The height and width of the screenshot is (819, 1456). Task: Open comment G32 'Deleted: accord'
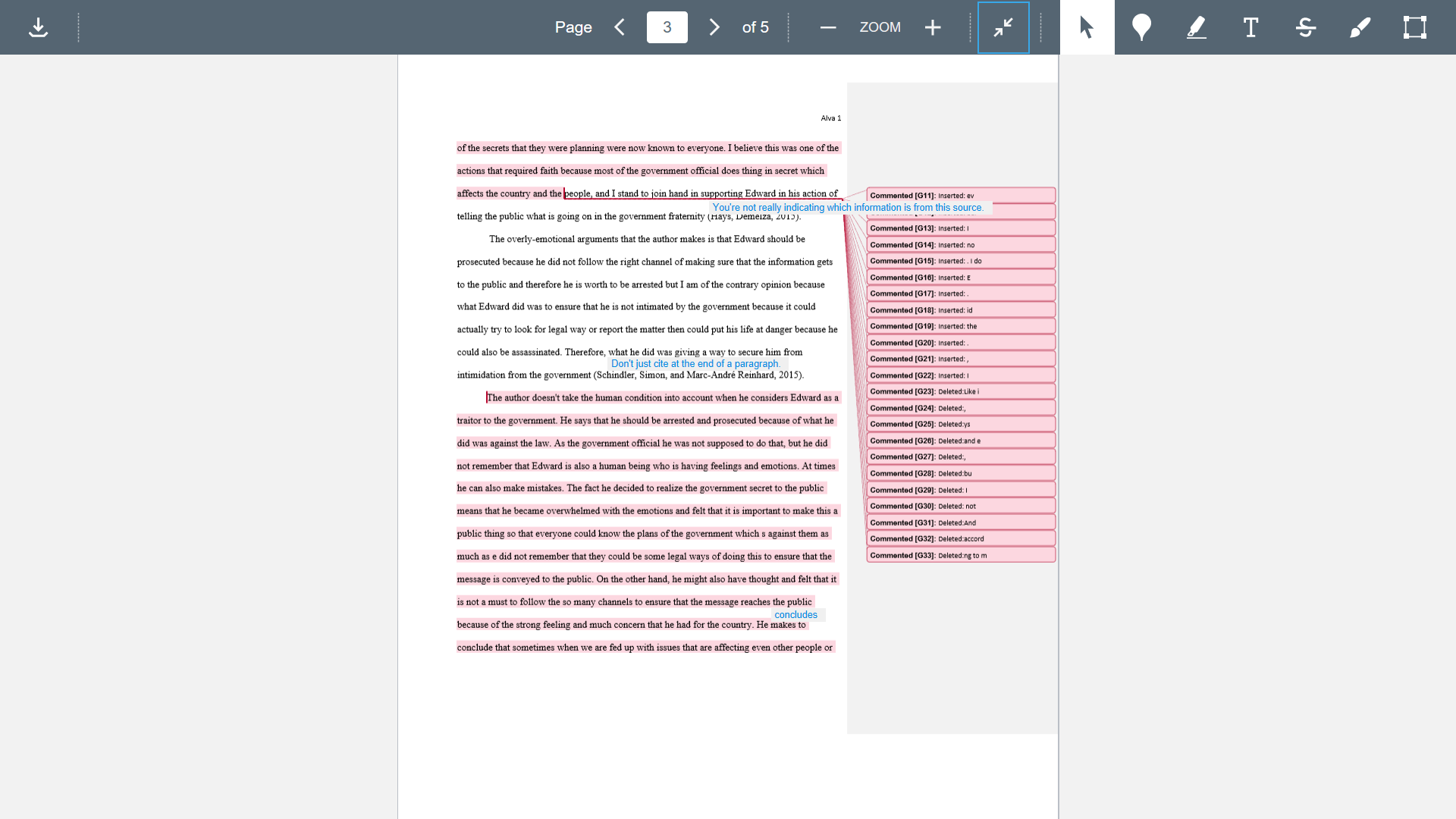point(961,538)
